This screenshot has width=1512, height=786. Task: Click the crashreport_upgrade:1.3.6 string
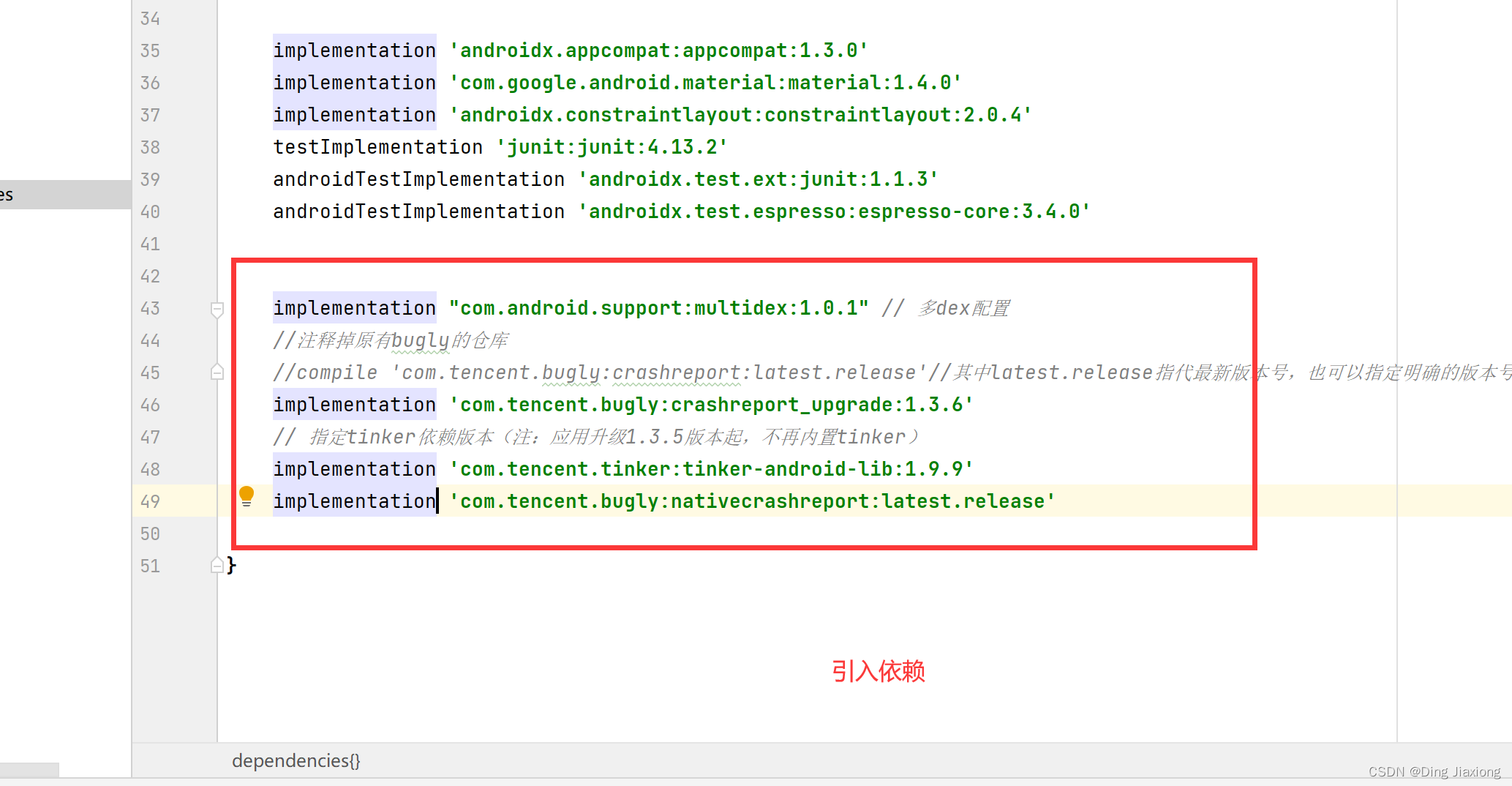[x=711, y=405]
